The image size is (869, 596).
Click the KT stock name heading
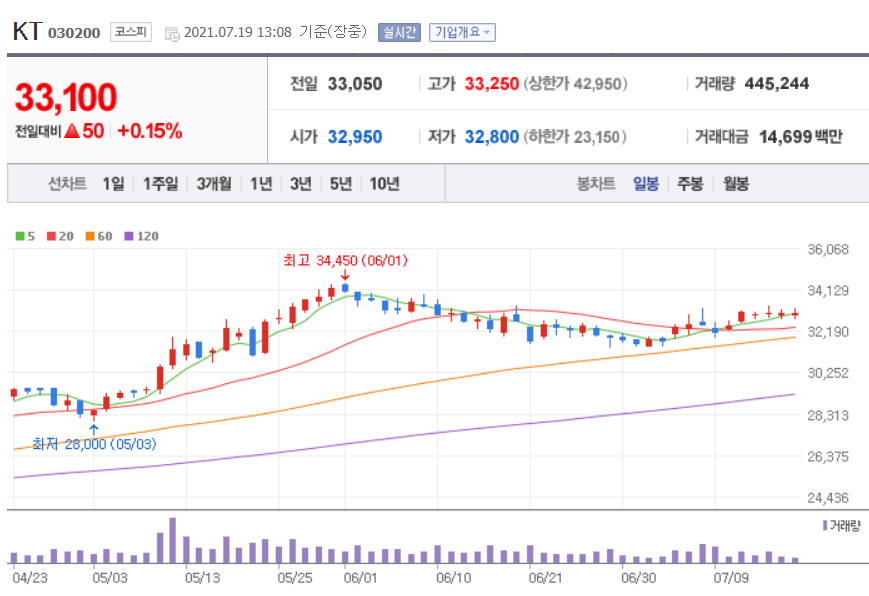(27, 32)
